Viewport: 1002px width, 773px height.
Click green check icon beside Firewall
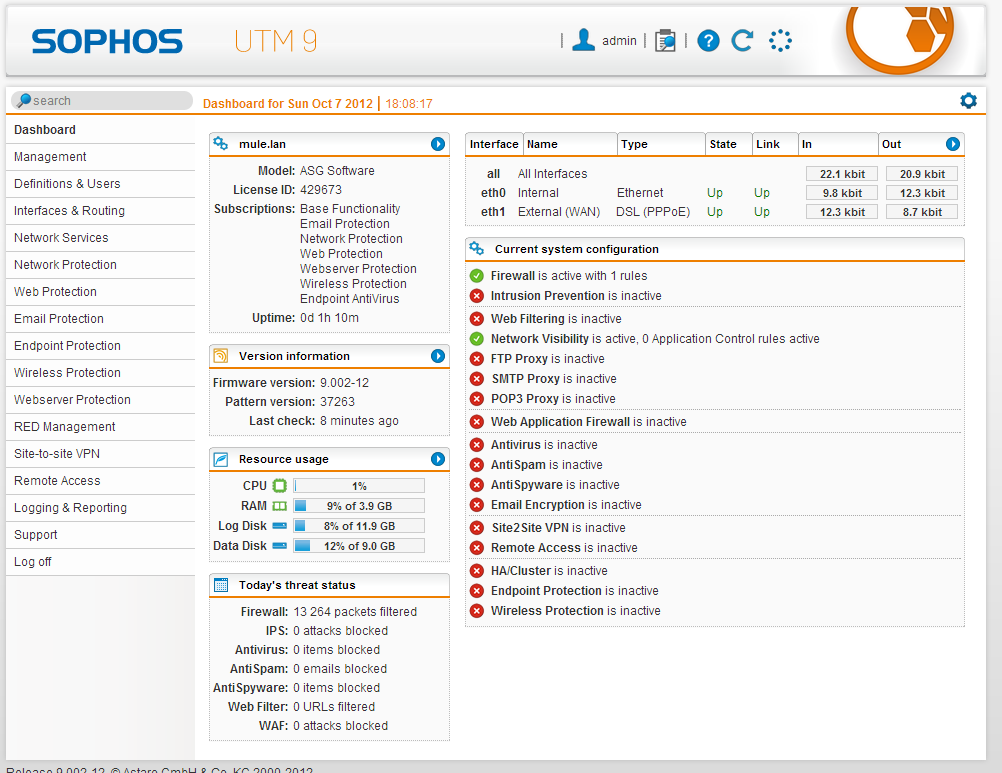477,276
